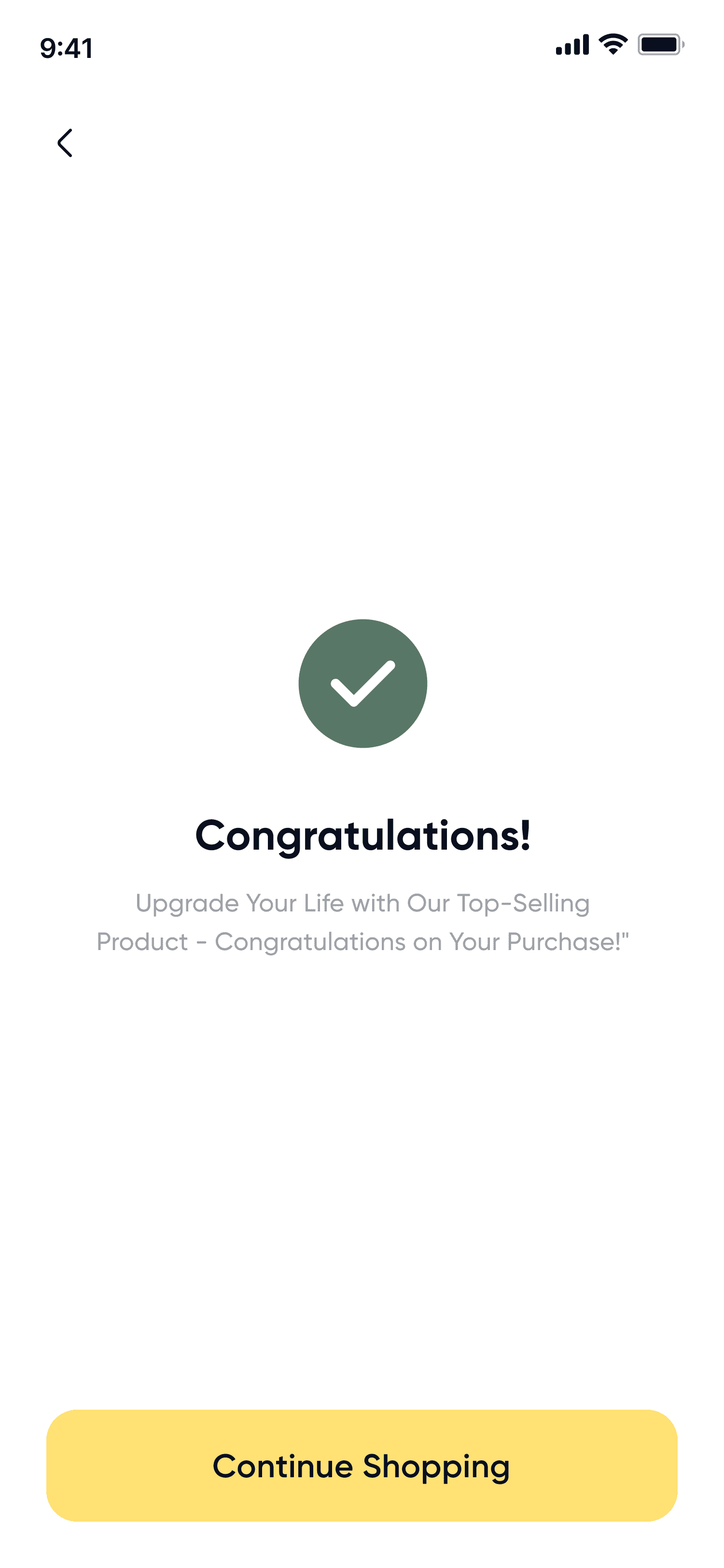Go back using the left chevron arrow
This screenshot has height=1568, width=724.
(65, 143)
